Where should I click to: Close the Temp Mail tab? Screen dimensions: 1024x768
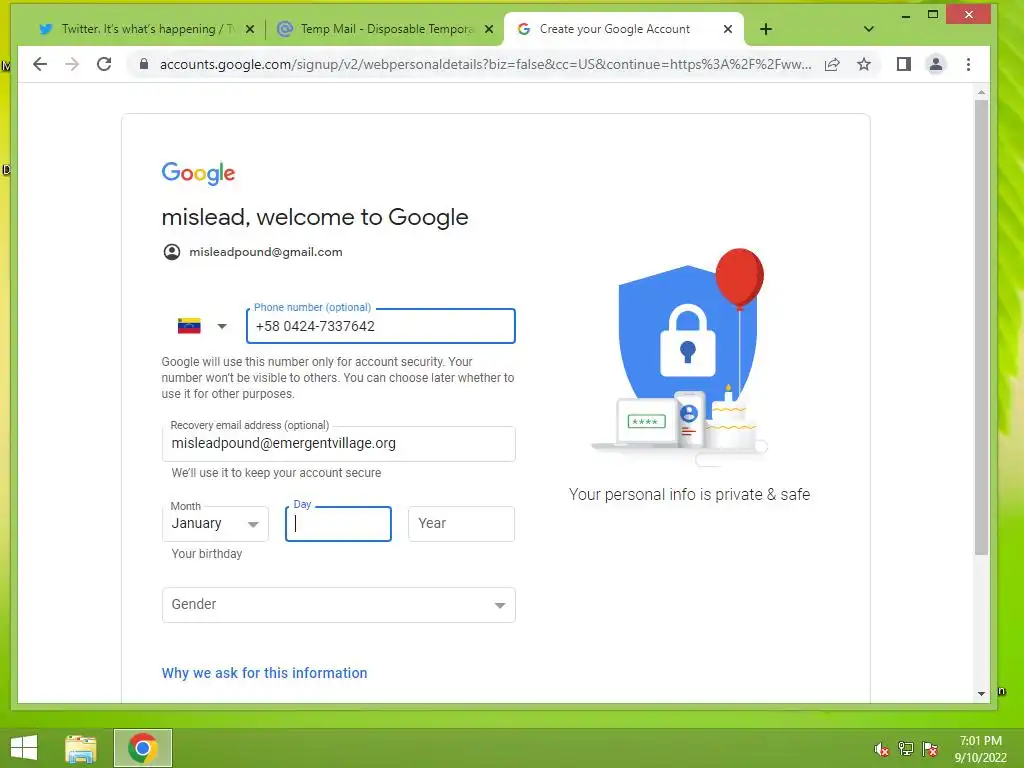pyautogui.click(x=488, y=29)
